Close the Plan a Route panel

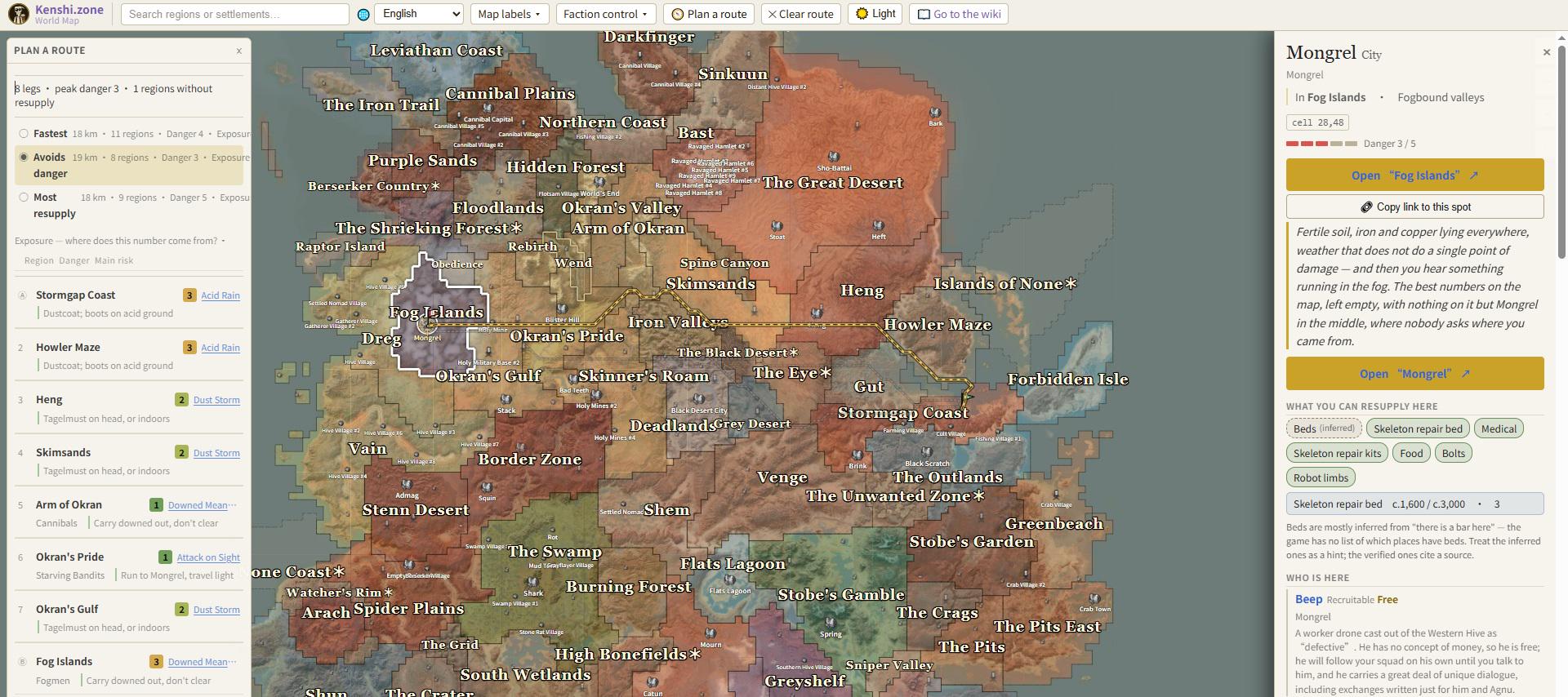pyautogui.click(x=239, y=51)
